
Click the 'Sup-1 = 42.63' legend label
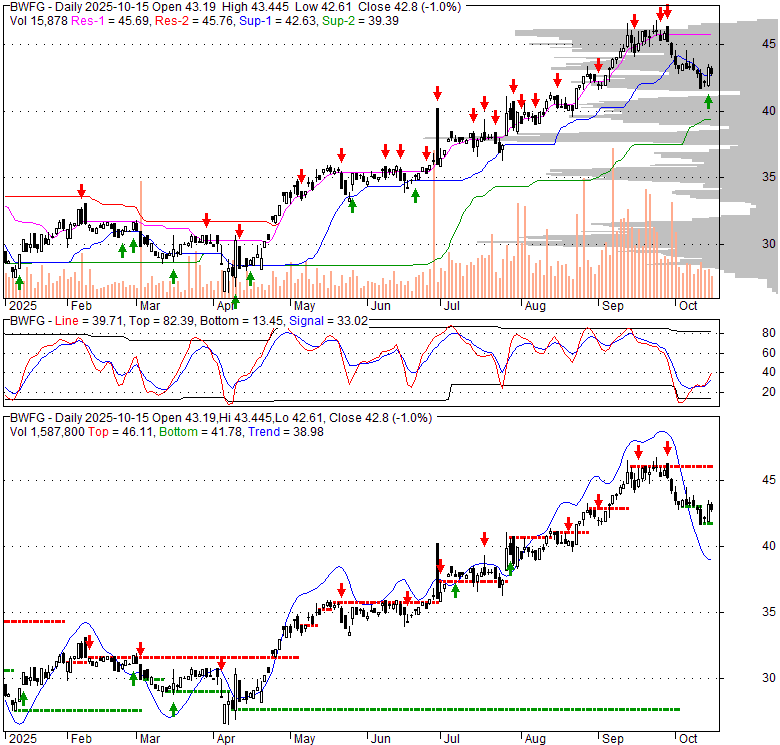point(278,21)
